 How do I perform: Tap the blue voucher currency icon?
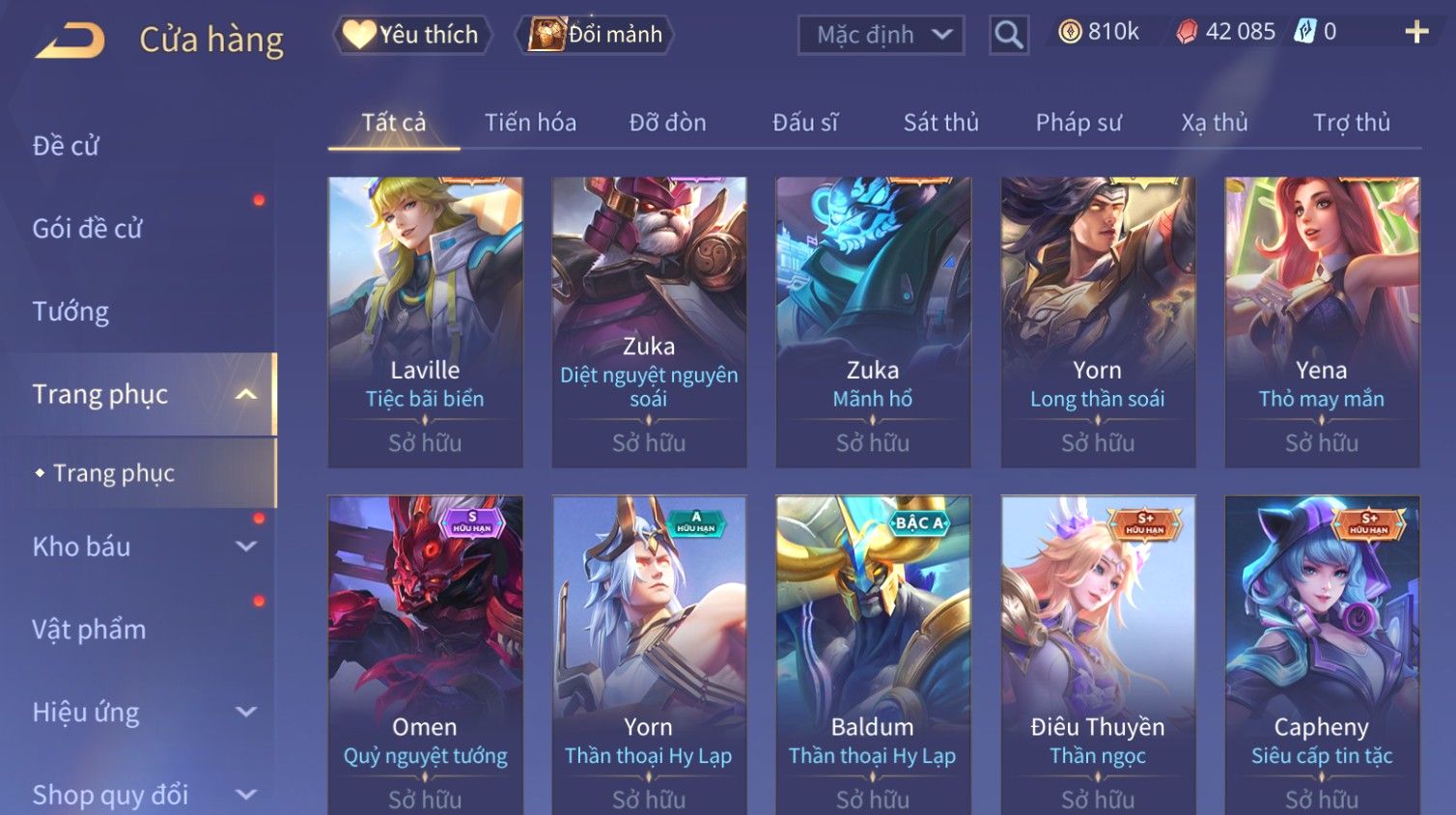tap(1304, 32)
